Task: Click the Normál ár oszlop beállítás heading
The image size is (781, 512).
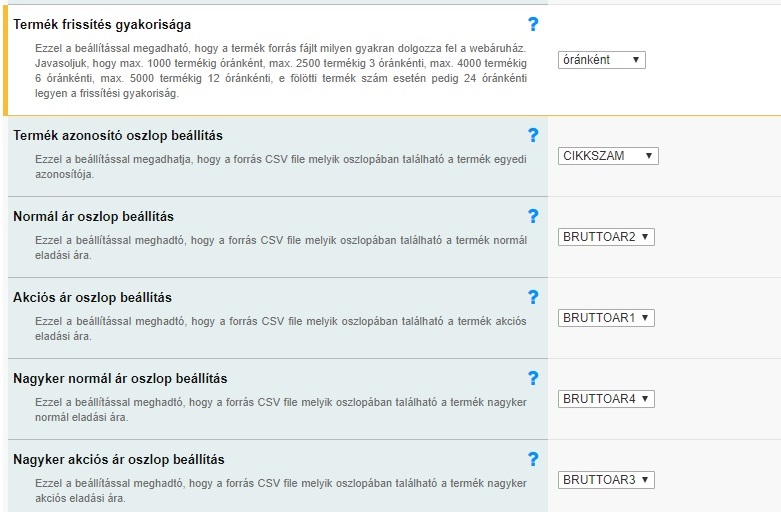Action: 93,216
